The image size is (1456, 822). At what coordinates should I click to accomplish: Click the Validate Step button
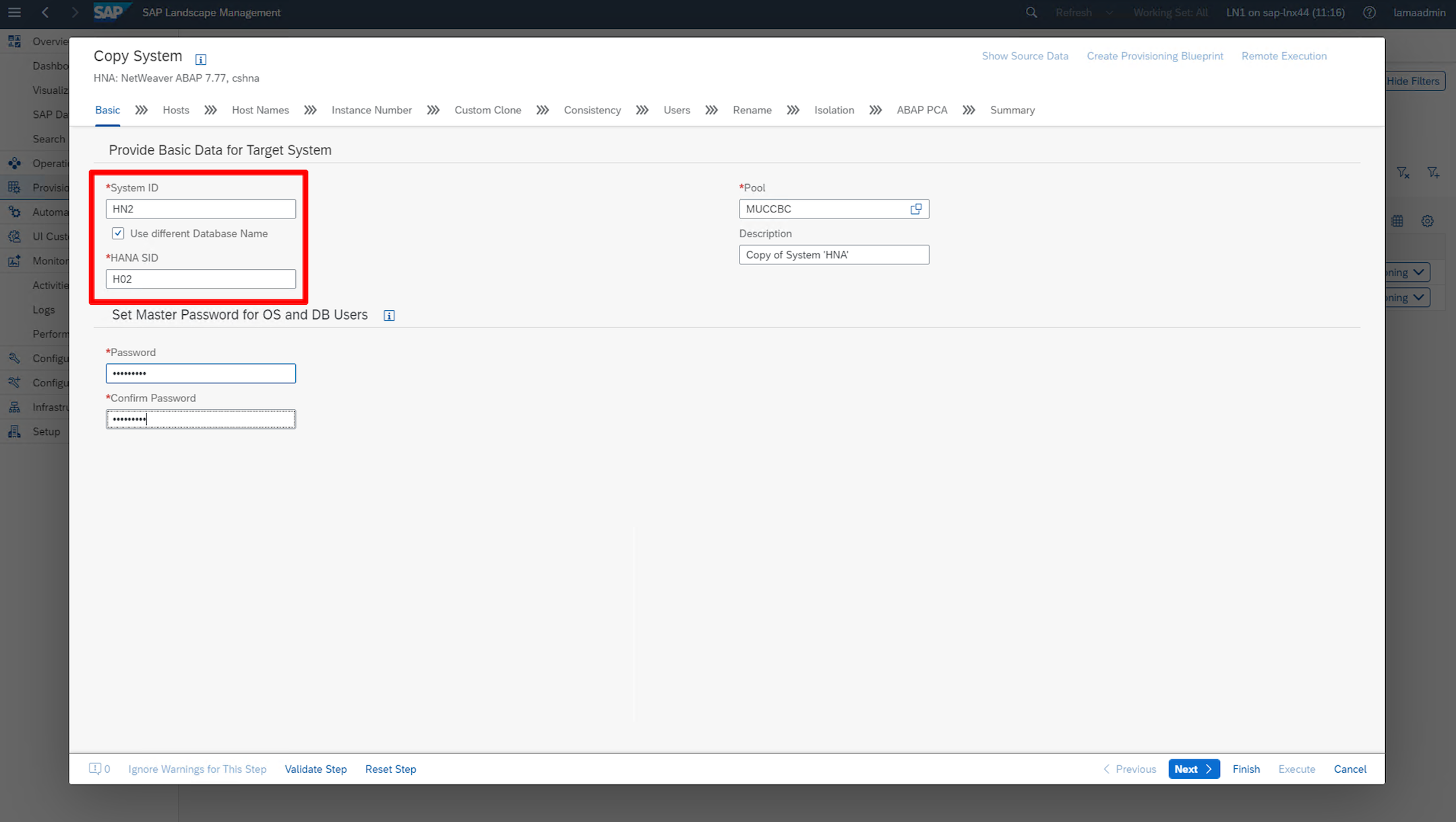(x=316, y=769)
